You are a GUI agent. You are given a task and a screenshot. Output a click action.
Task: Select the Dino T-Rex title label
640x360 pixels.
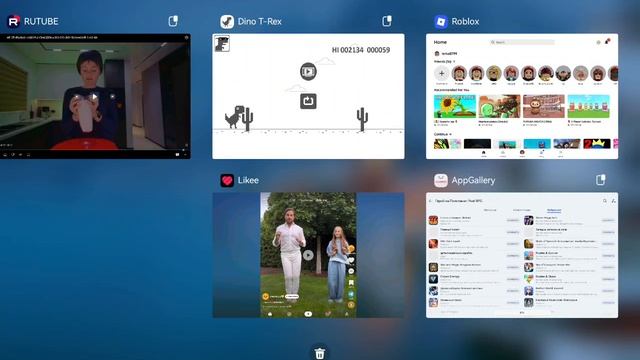click(x=260, y=21)
